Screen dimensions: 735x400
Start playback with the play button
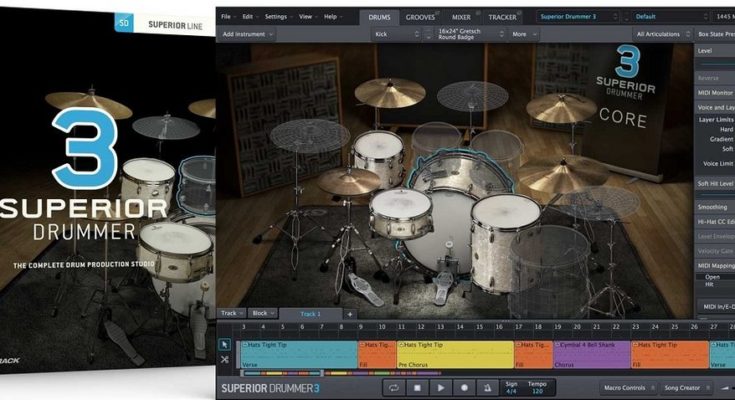coord(441,387)
